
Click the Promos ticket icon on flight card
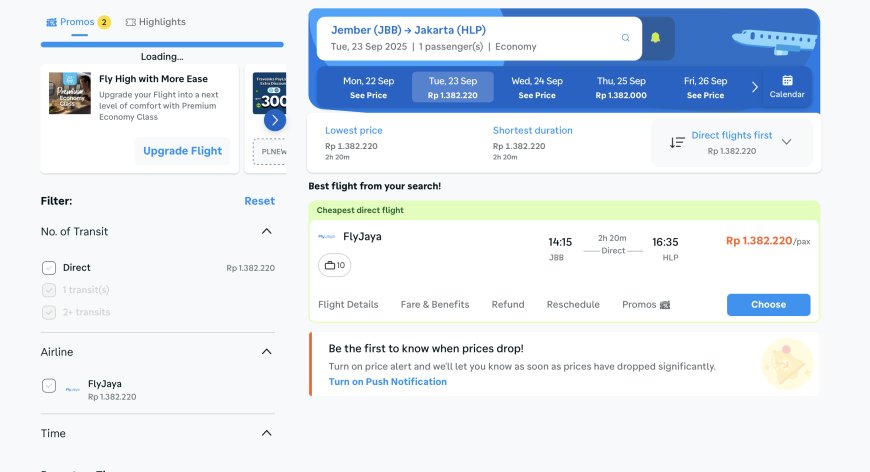(665, 304)
